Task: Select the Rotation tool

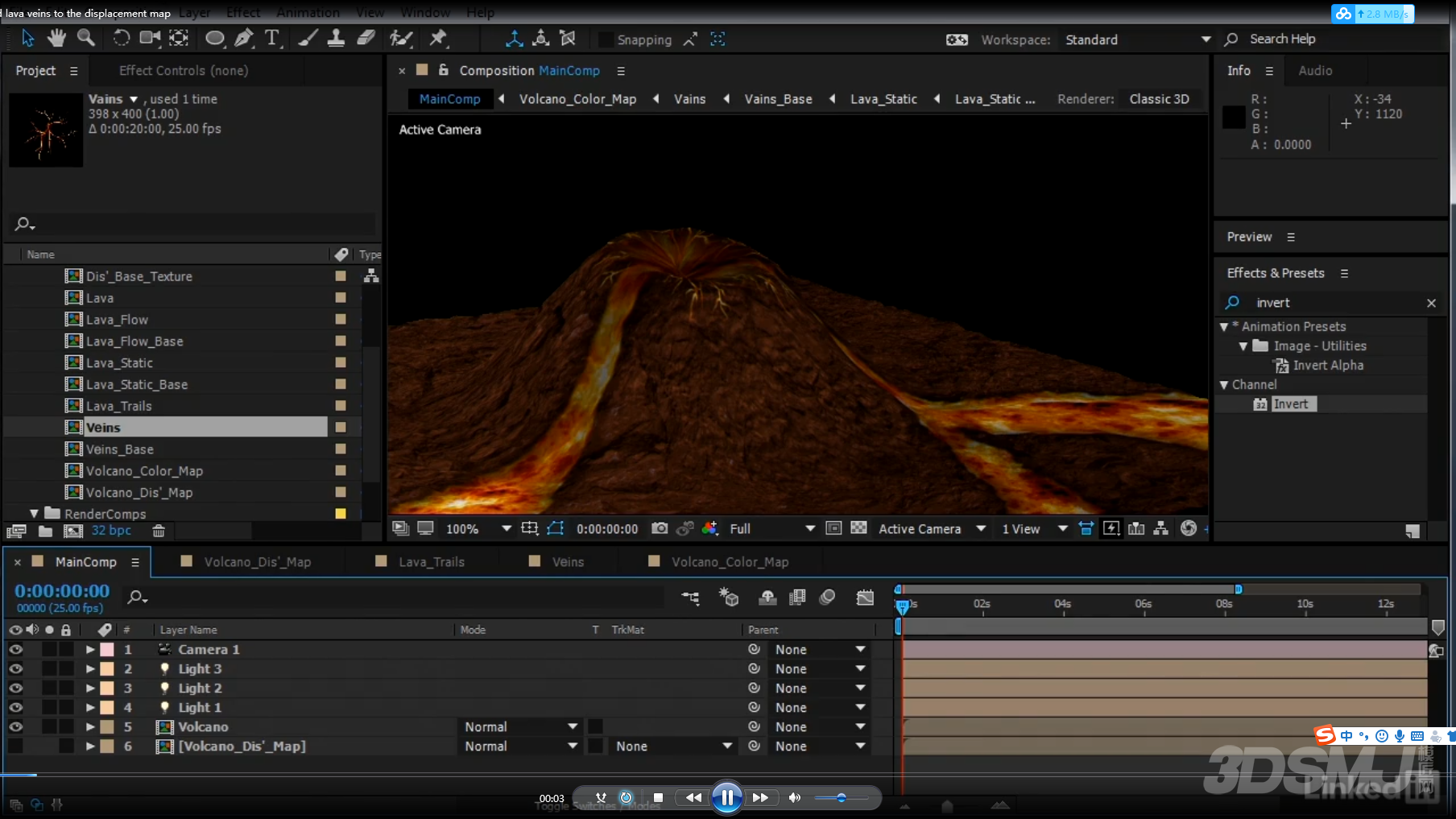Action: [x=121, y=38]
